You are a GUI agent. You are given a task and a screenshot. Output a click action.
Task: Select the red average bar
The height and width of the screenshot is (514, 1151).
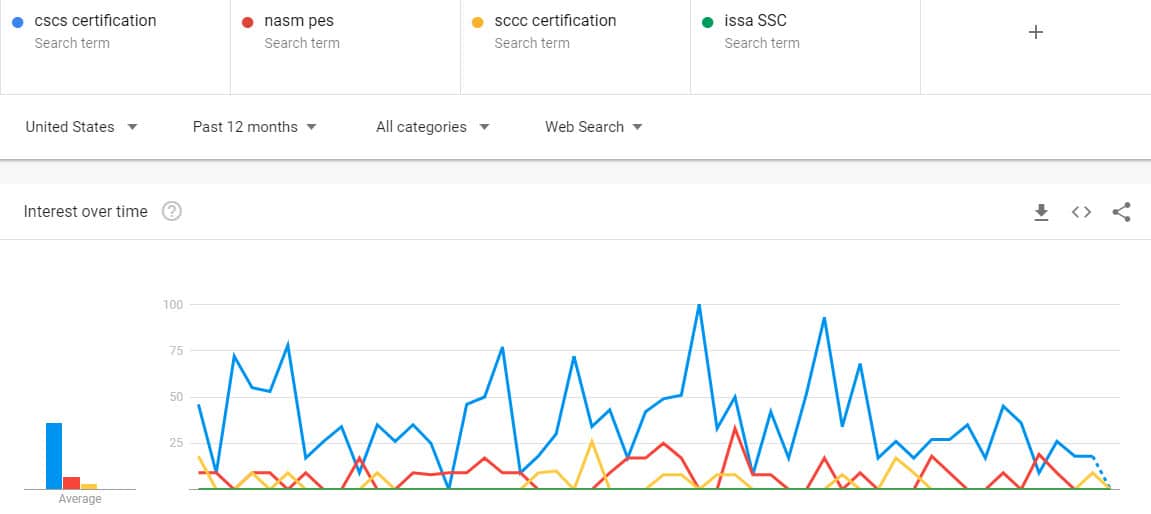coord(72,483)
